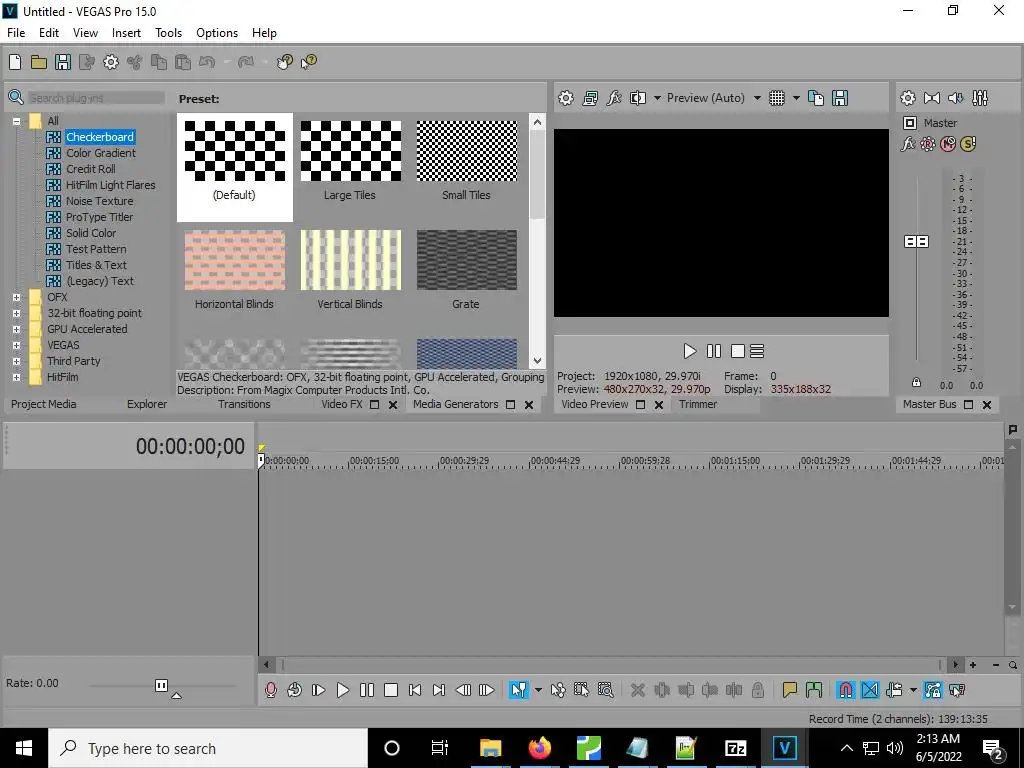This screenshot has width=1024, height=768.
Task: Open Master FX button
Action: click(908, 144)
